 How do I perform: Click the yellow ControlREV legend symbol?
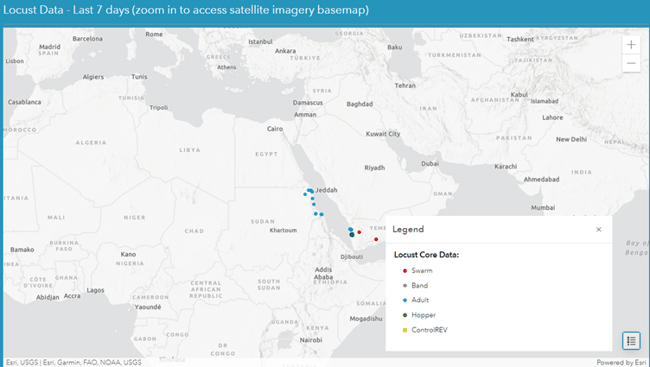pos(405,330)
